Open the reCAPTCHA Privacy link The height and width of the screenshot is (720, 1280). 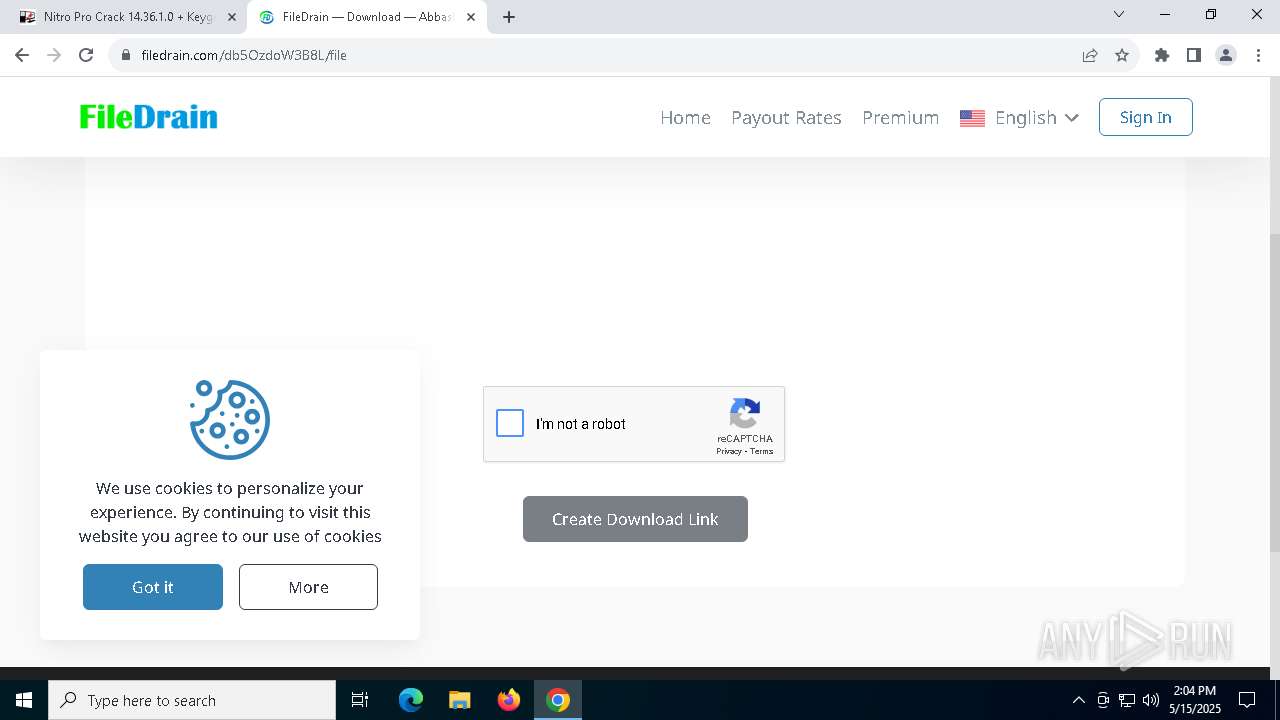[729, 451]
